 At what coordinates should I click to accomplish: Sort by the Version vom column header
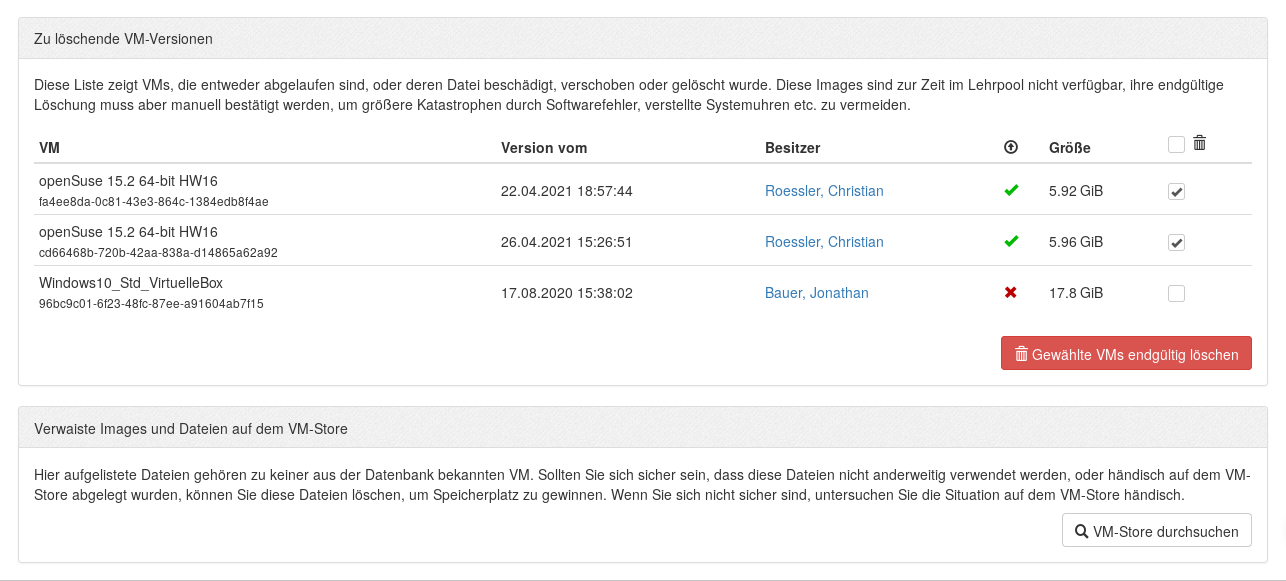pyautogui.click(x=544, y=147)
